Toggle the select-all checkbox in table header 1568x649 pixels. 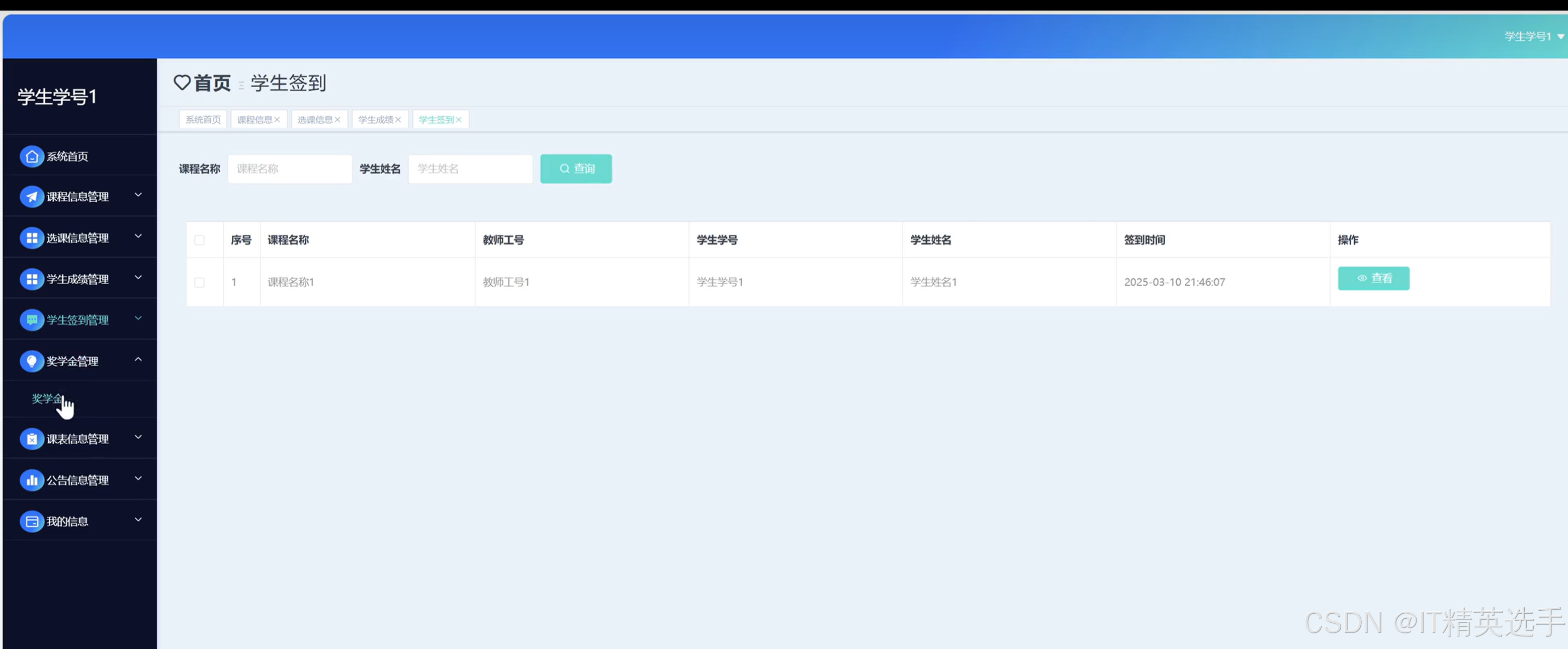199,240
